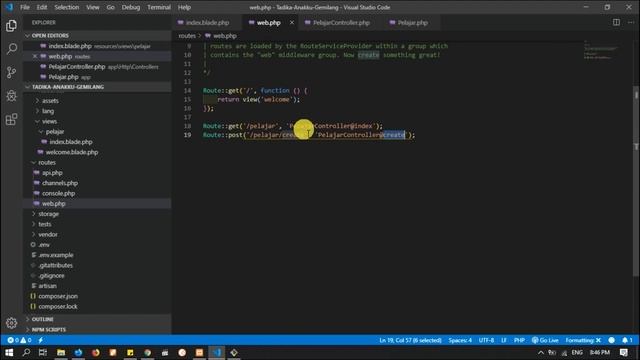Select PelajarController.php in Open Editors
Image resolution: width=640 pixels, height=360 pixels.
(x=97, y=67)
